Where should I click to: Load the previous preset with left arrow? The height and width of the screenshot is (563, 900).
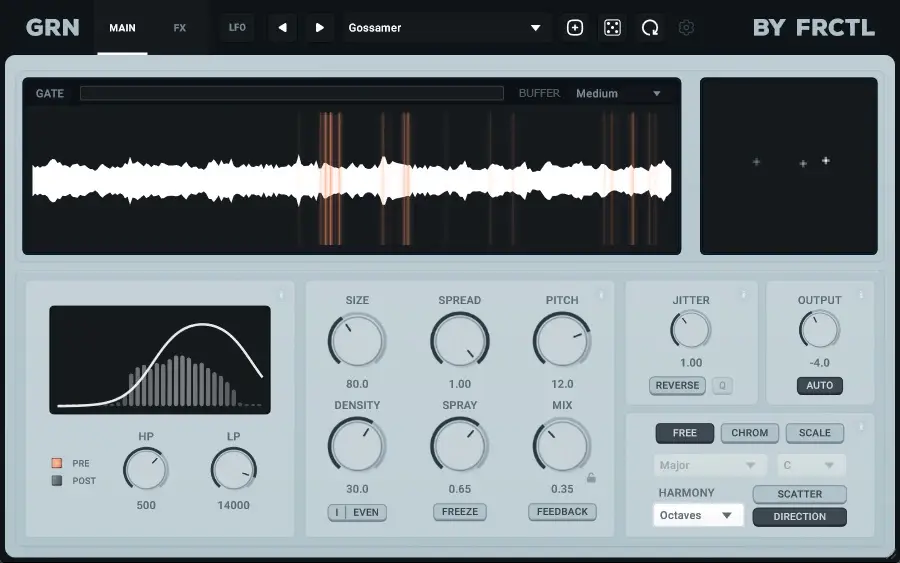click(282, 28)
